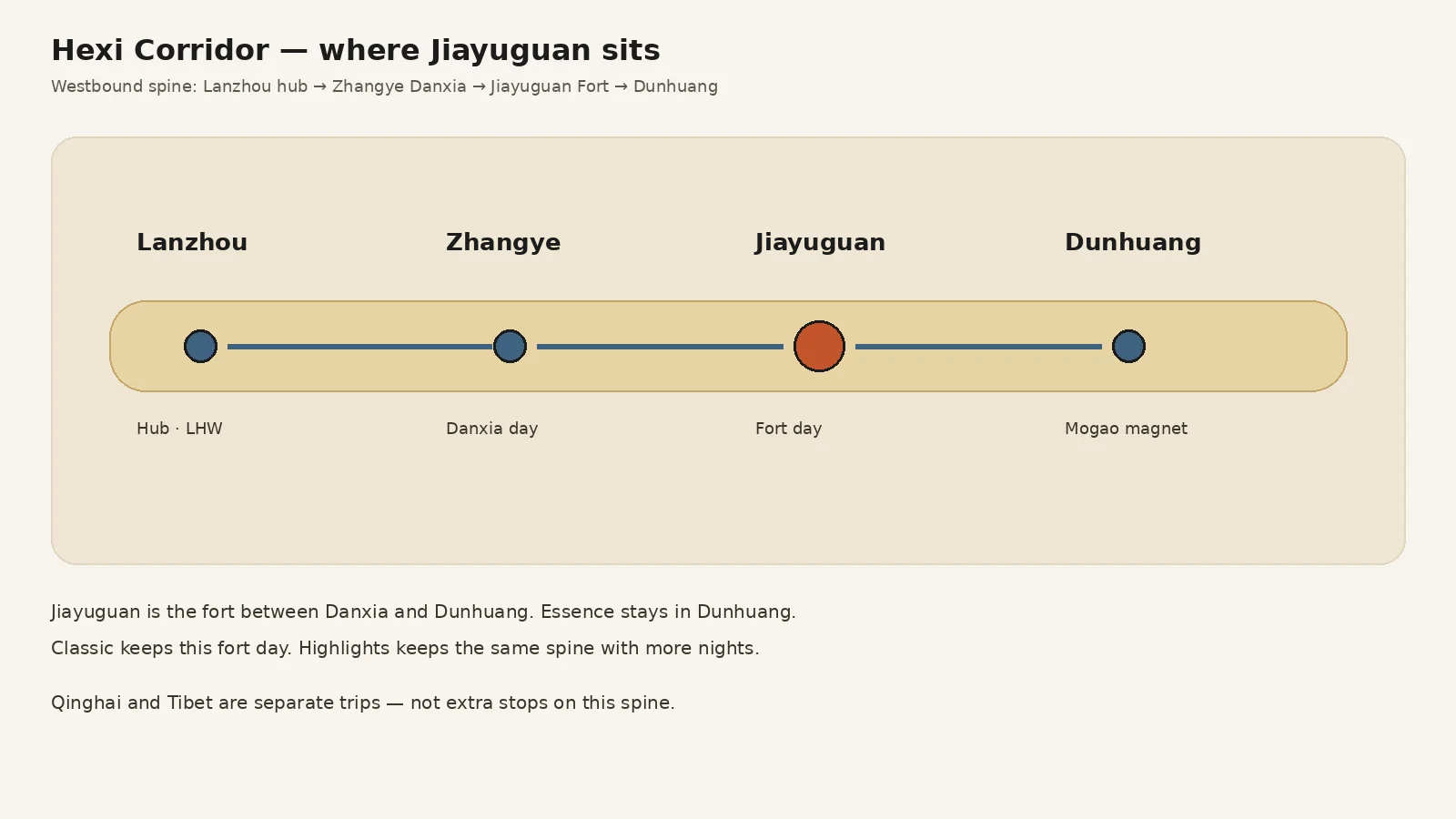
Task: Click the sentence 'Jiayuguan is the fort between Danxia…'
Action: (423, 612)
